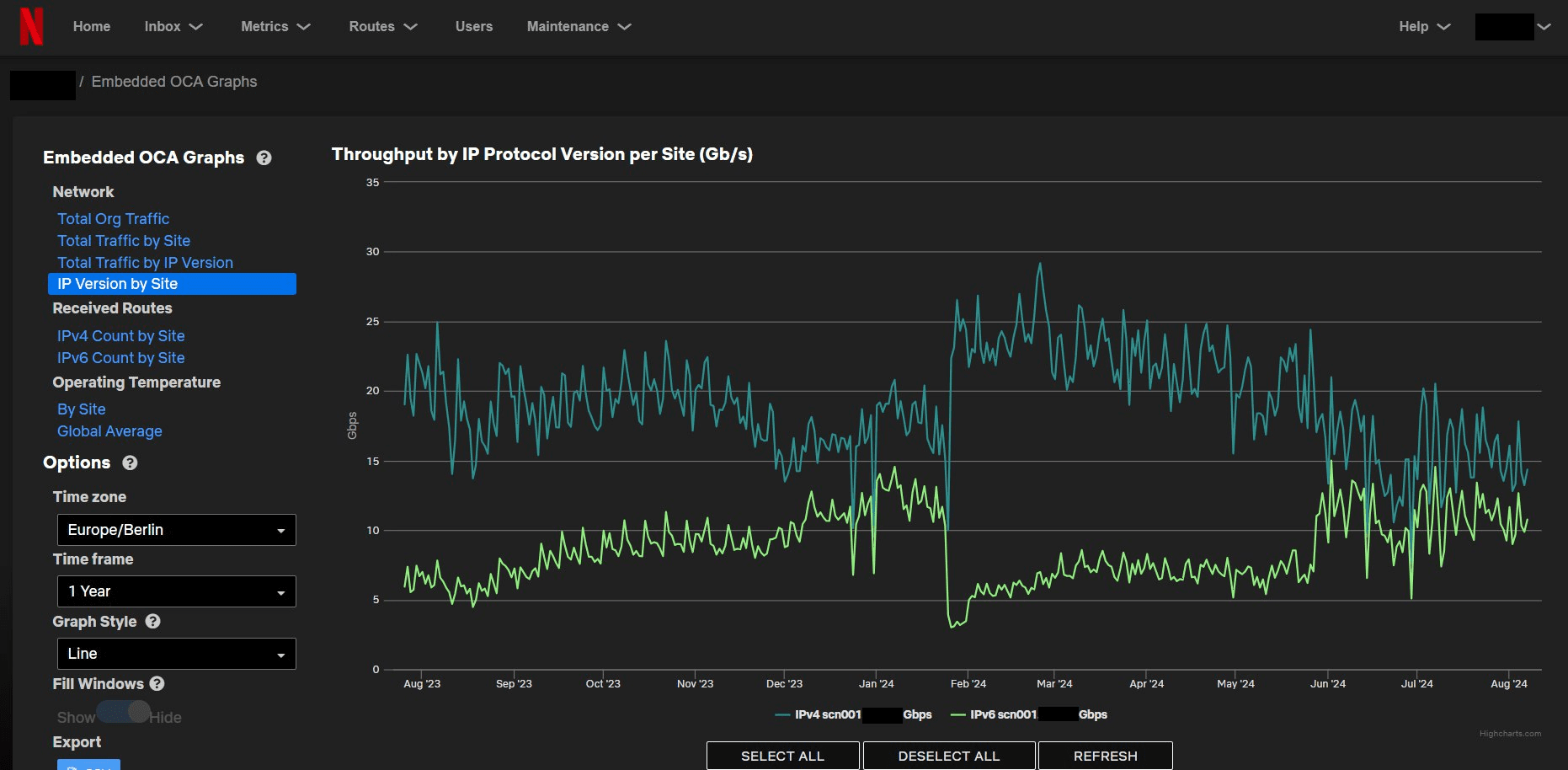Click the Network section heading
1568x770 pixels.
(x=83, y=192)
